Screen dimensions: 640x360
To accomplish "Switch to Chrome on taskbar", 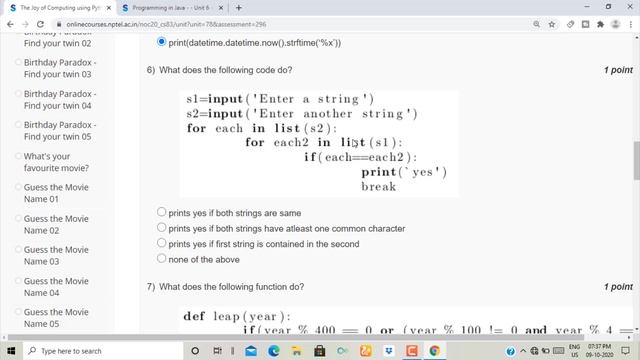I will (435, 351).
